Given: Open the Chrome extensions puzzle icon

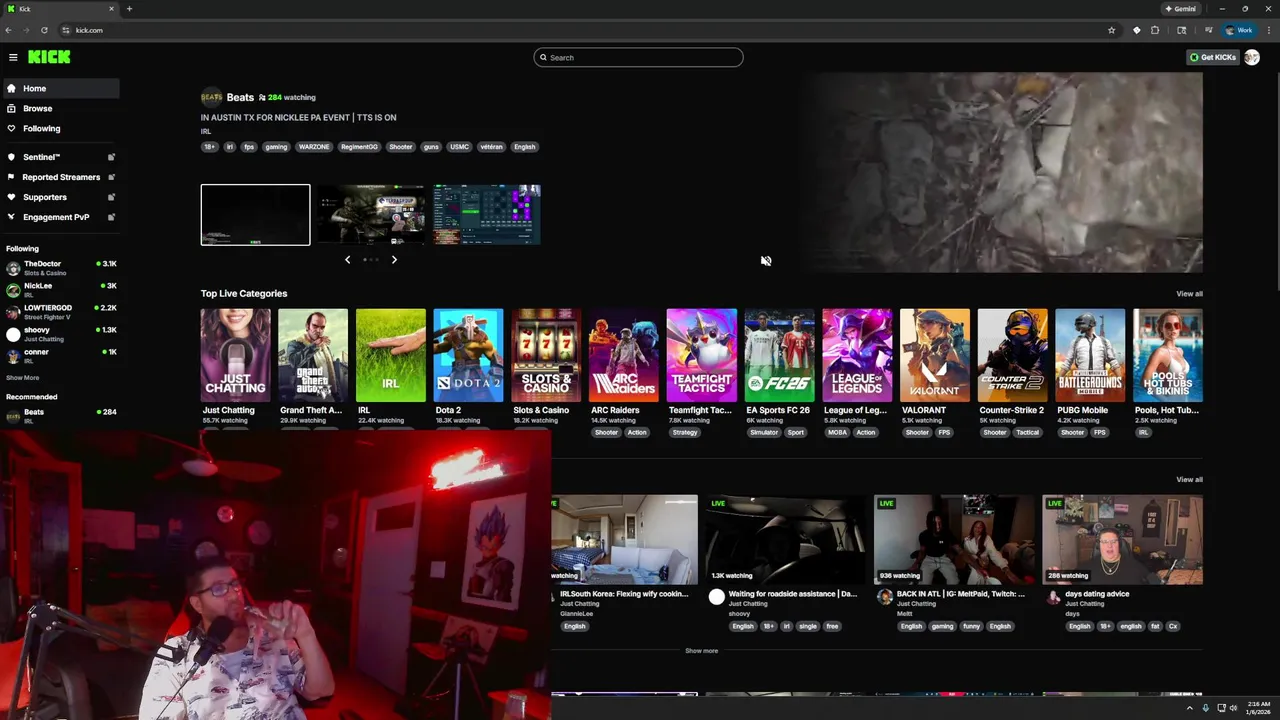Looking at the screenshot, I should [x=1155, y=30].
